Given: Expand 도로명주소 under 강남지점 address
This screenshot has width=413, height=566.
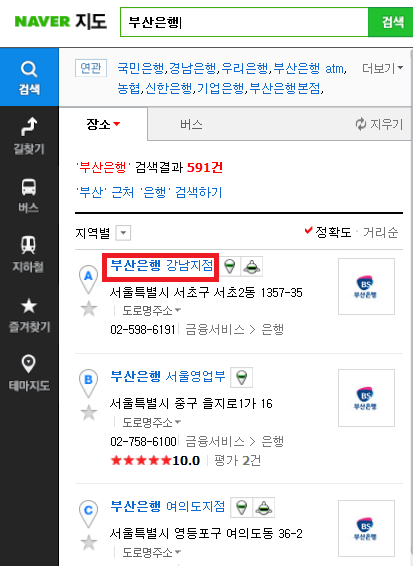Looking at the screenshot, I should [152, 310].
